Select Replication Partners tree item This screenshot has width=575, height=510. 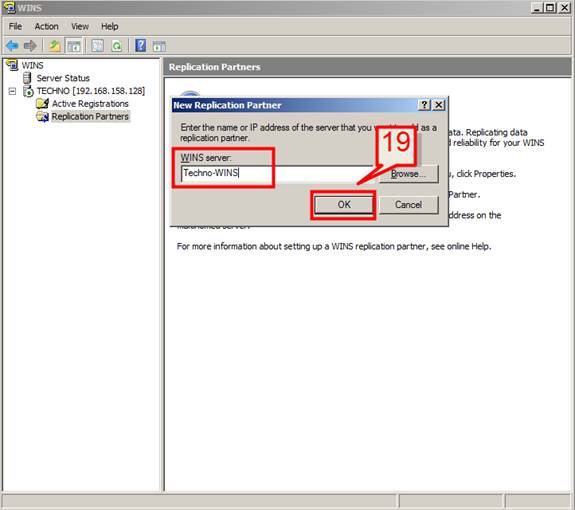point(90,117)
